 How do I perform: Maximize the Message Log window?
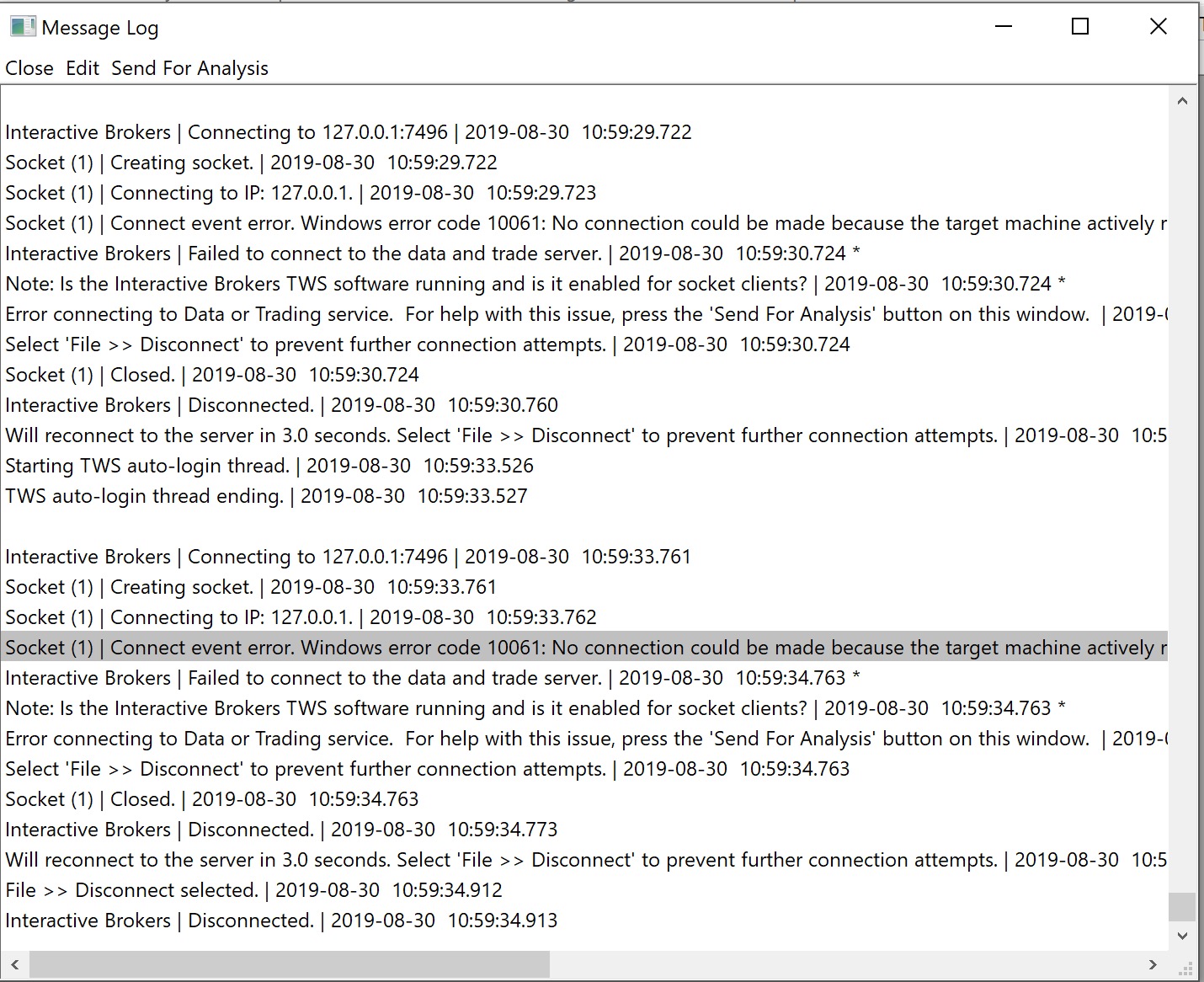[x=1080, y=27]
